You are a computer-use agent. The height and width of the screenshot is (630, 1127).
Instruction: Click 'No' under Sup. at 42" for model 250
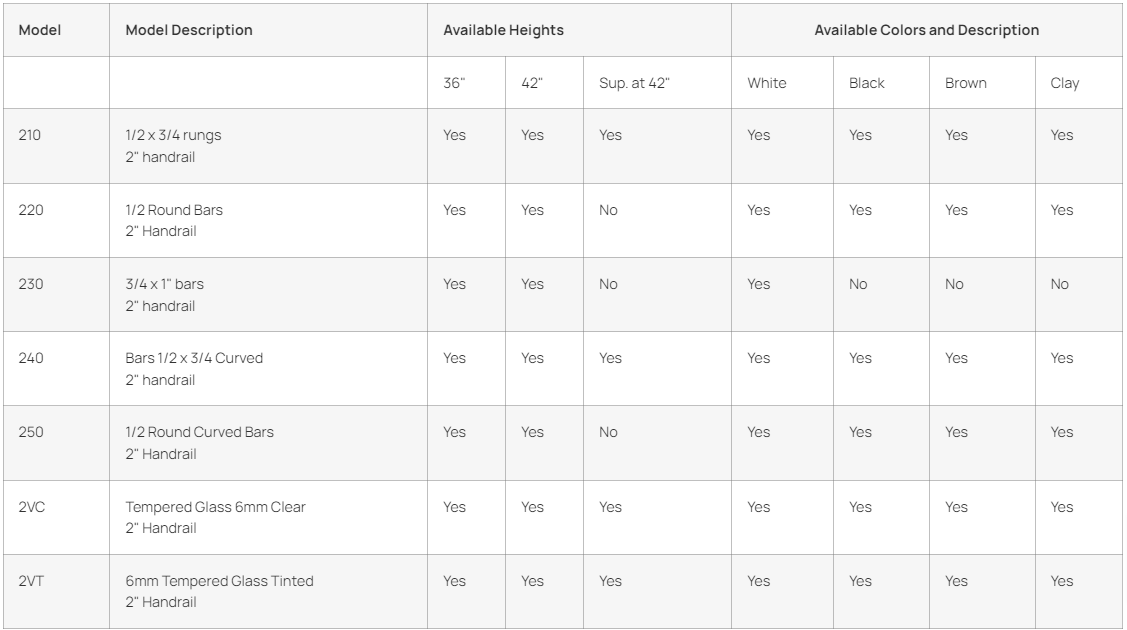tap(608, 432)
